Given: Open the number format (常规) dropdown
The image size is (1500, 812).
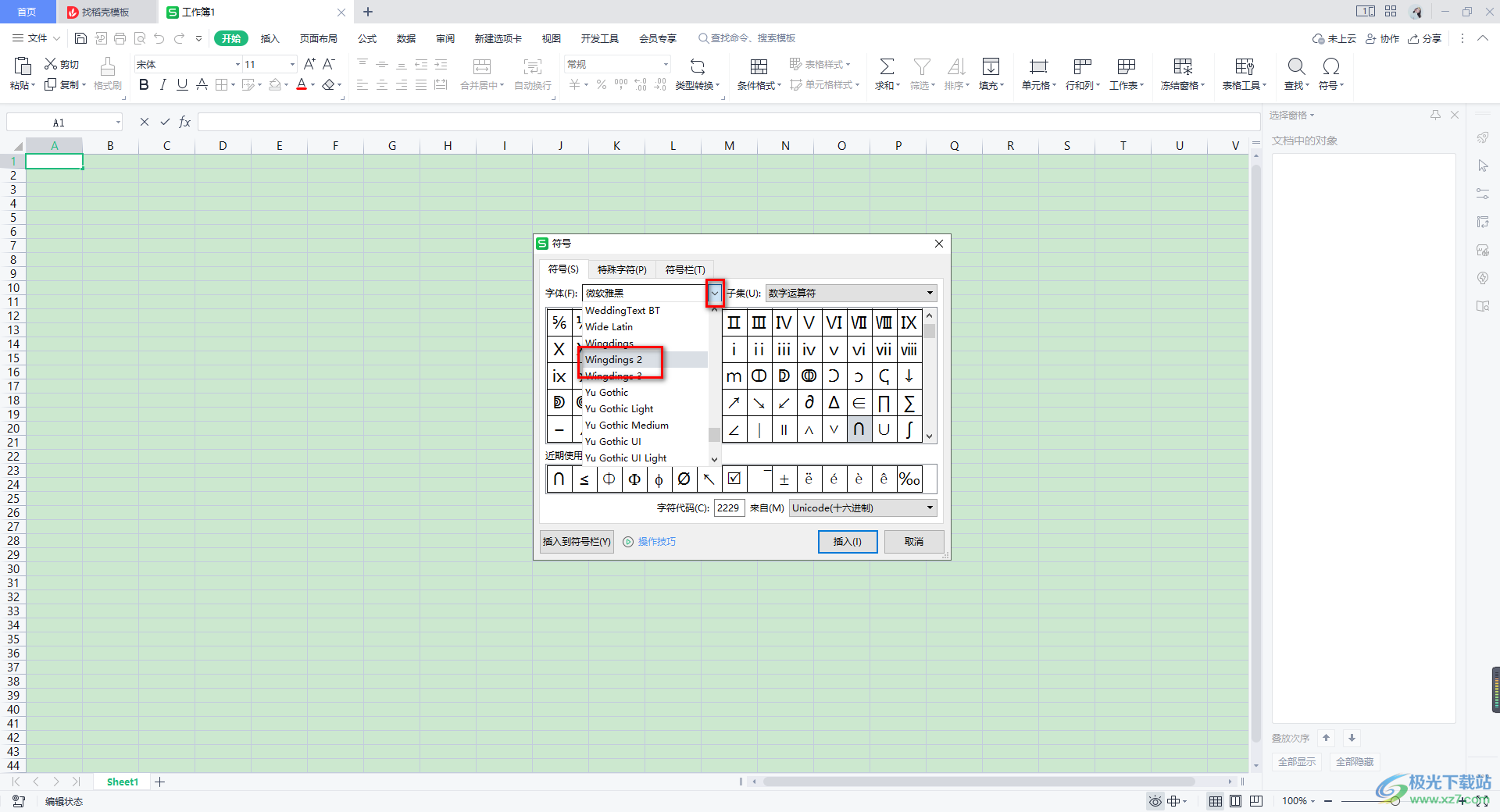Looking at the screenshot, I should pyautogui.click(x=666, y=64).
